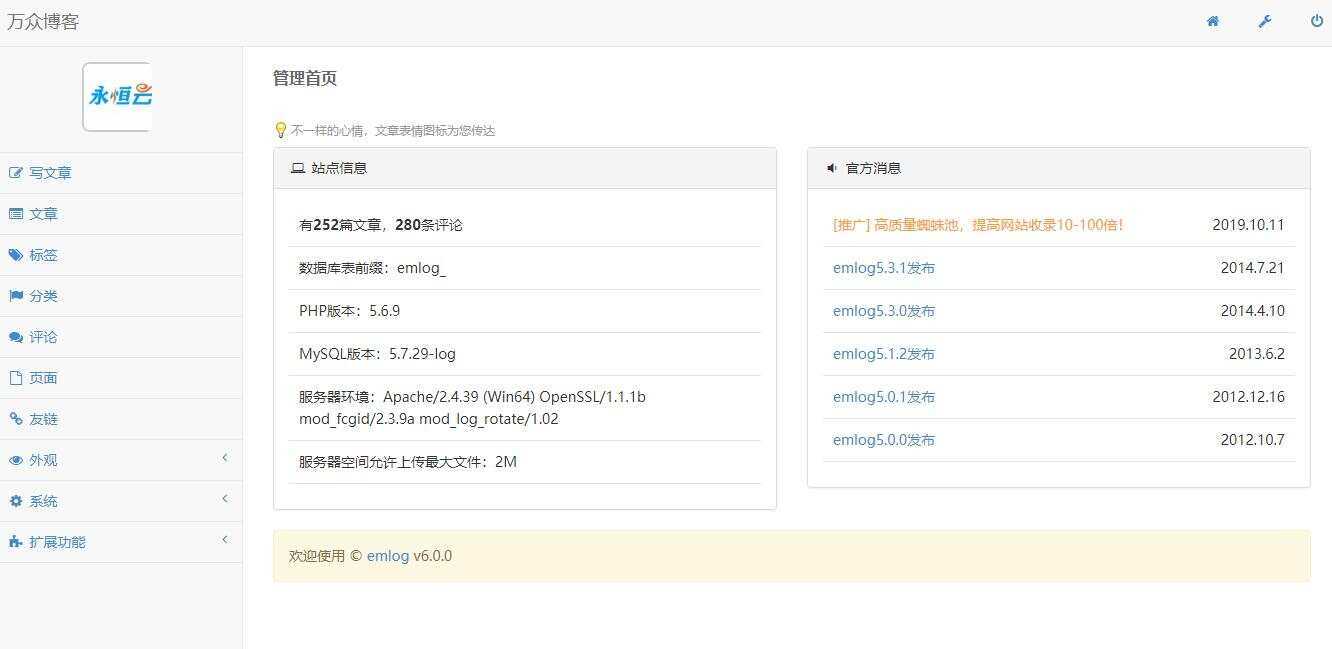
Task: Select the 分类 (categories) flag icon
Action: tap(16, 295)
